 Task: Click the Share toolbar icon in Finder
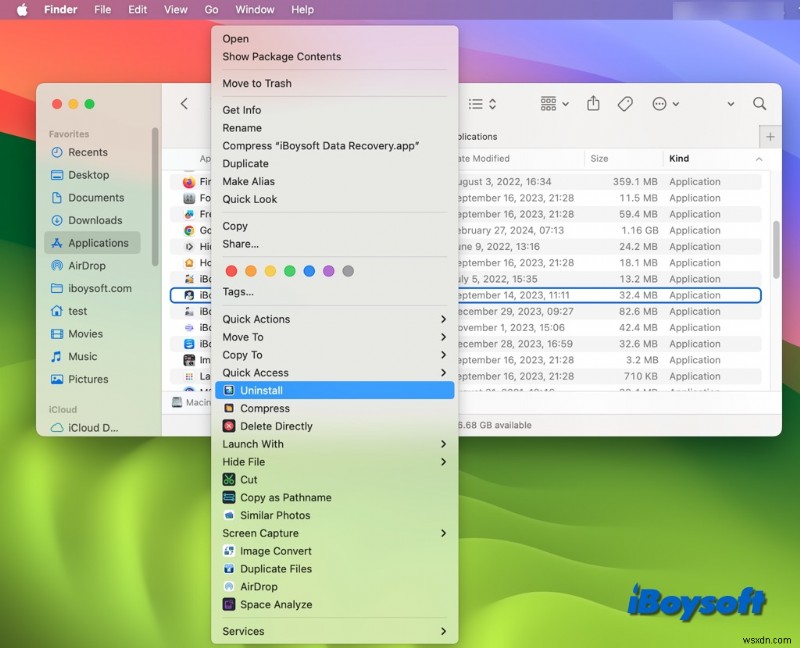tap(593, 104)
